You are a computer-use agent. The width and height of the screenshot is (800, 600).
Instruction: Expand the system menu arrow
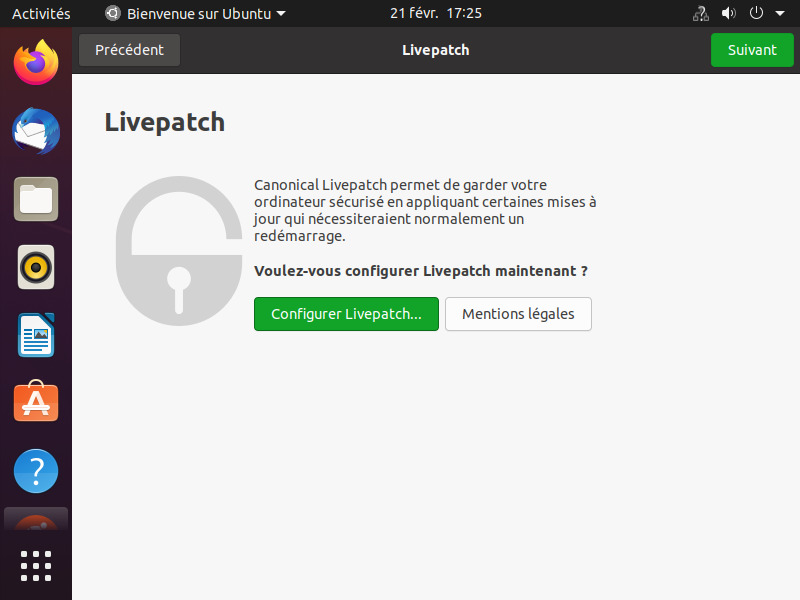[778, 14]
